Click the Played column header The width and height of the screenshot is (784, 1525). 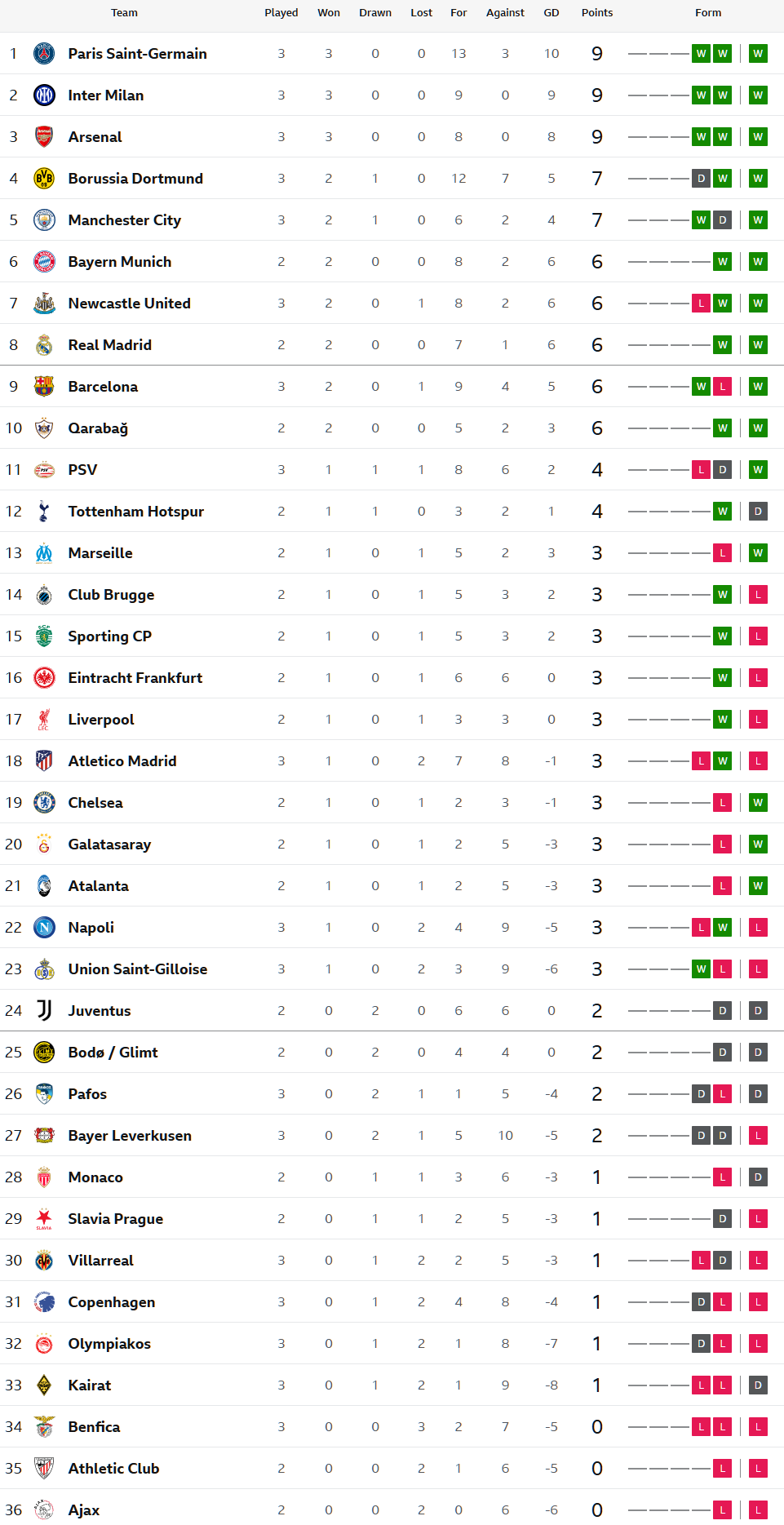pyautogui.click(x=281, y=13)
